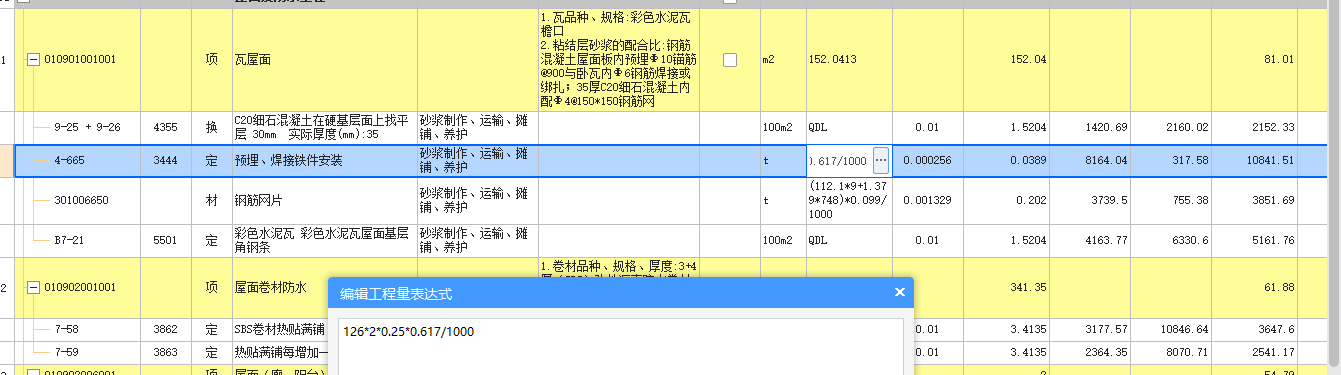Click the 3444 number cell

point(166,160)
